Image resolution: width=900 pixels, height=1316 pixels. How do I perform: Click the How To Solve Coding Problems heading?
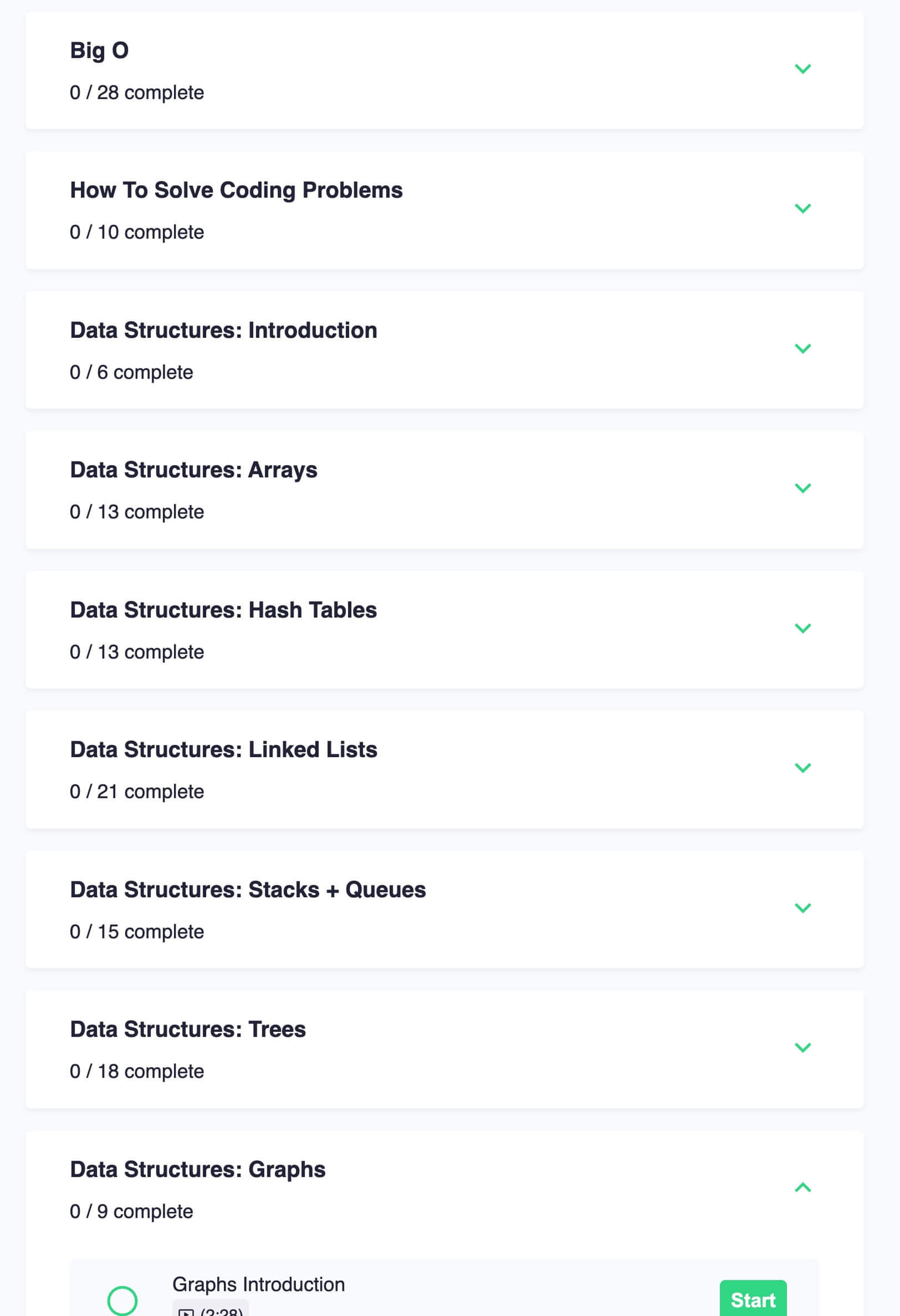pyautogui.click(x=236, y=190)
